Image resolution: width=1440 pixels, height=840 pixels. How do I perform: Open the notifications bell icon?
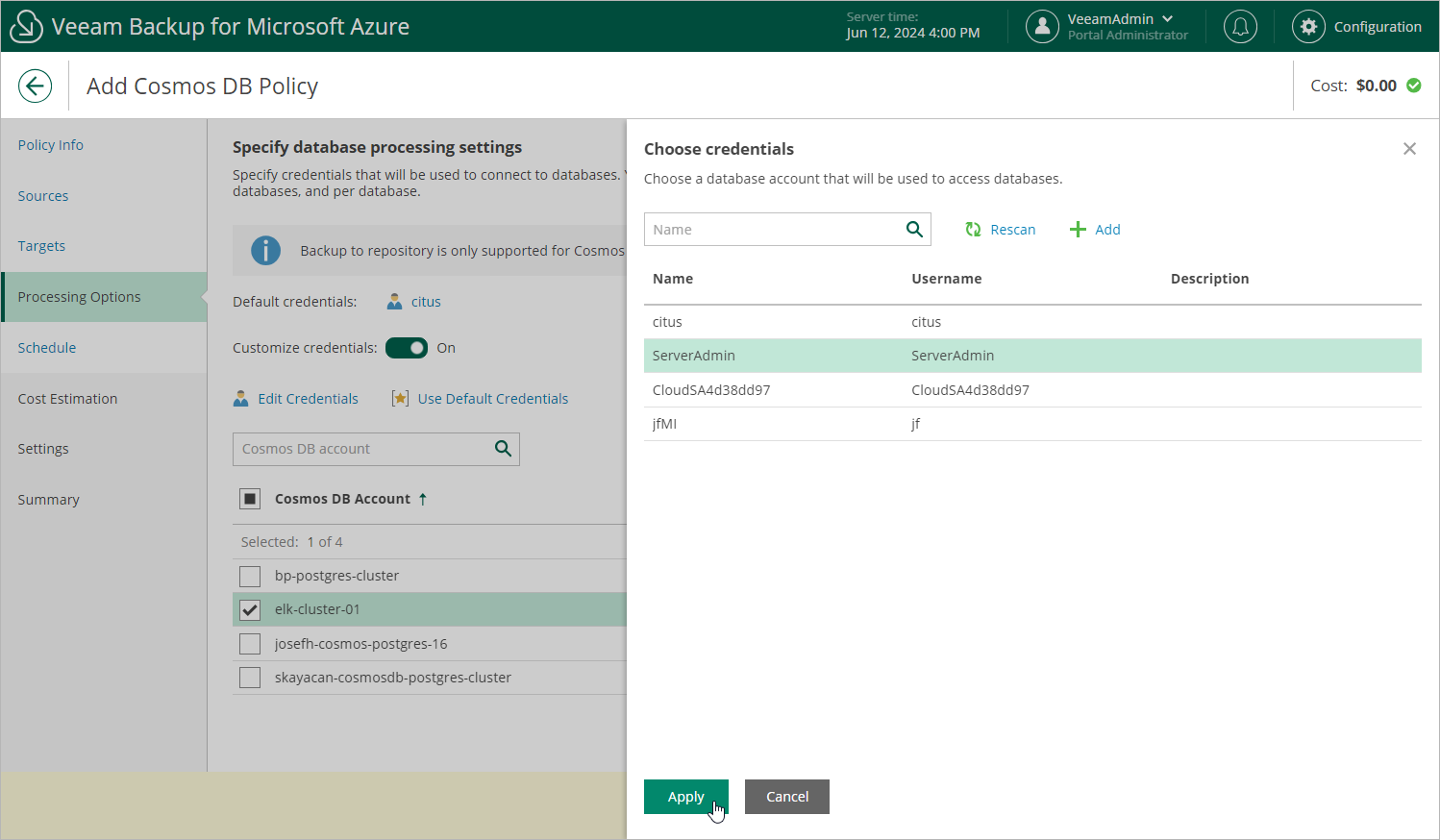(x=1240, y=27)
